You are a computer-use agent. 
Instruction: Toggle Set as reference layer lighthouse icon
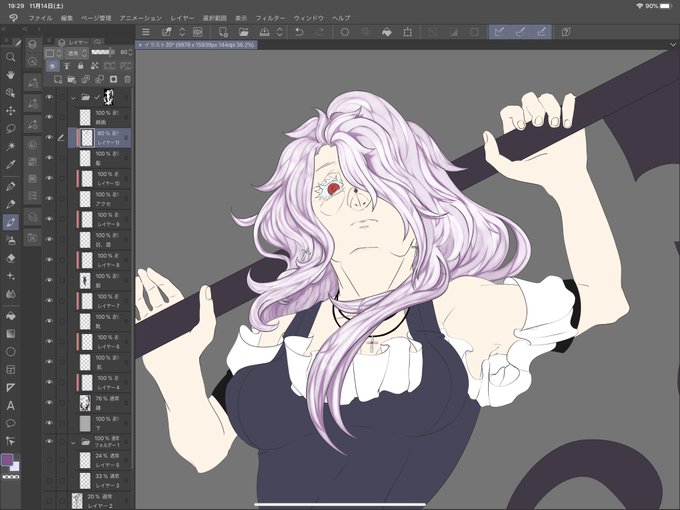(66, 66)
